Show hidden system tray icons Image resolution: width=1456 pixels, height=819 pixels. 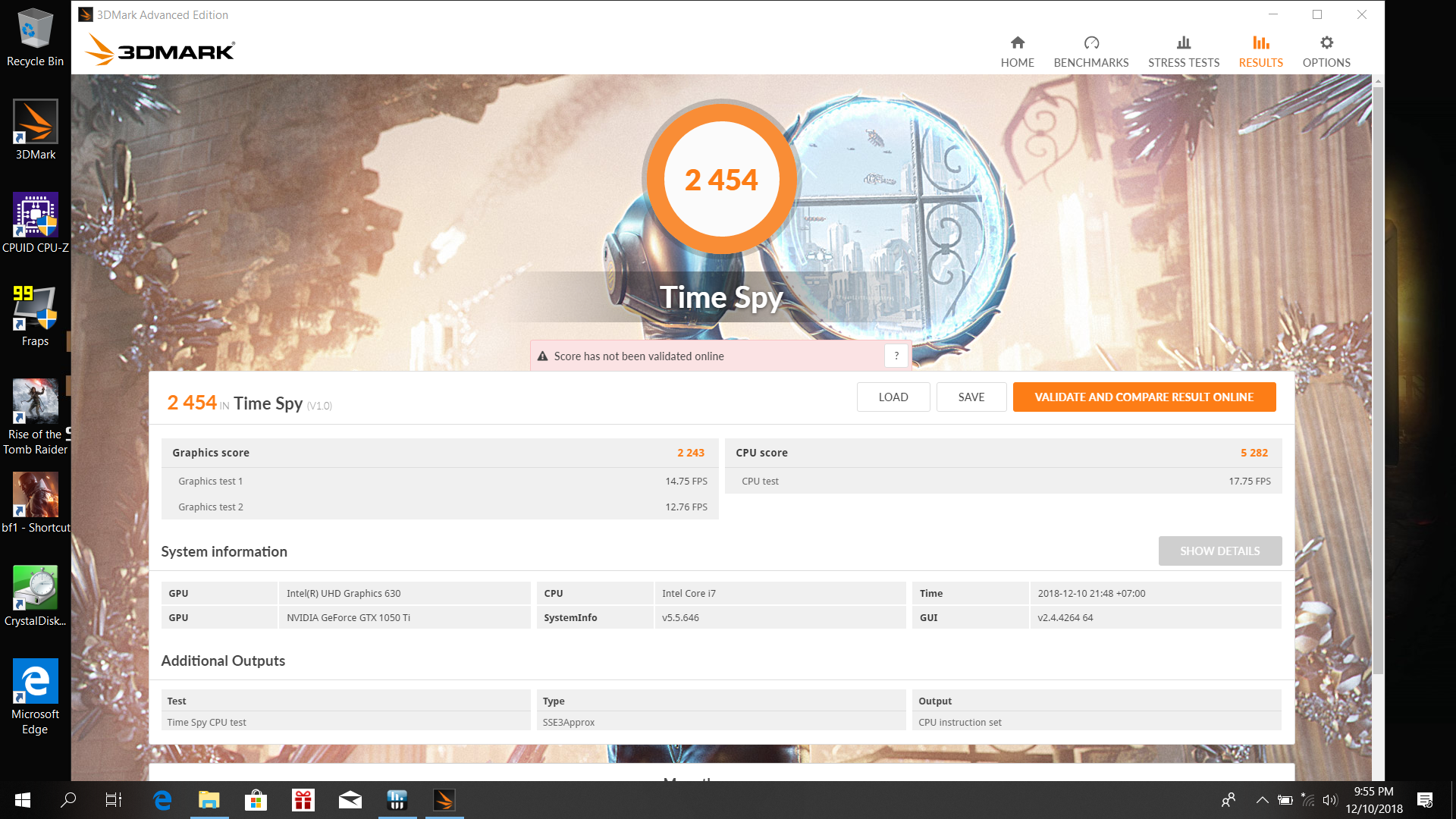(1262, 800)
